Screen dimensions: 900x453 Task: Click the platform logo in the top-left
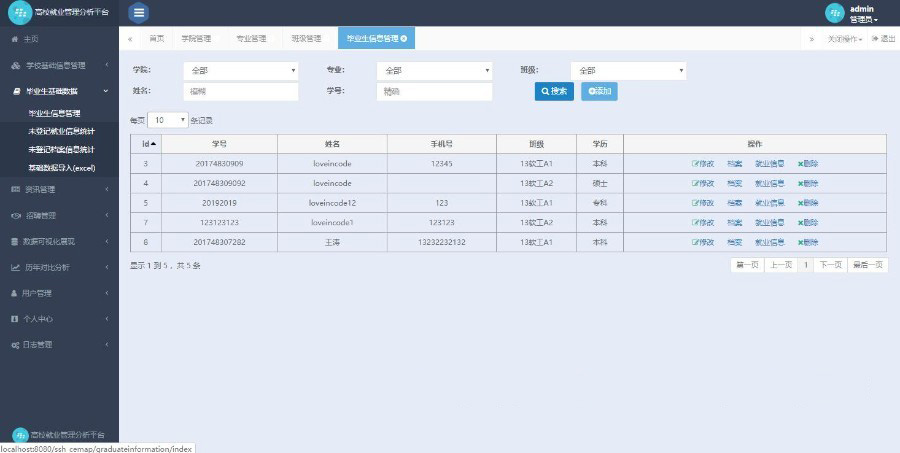click(22, 13)
